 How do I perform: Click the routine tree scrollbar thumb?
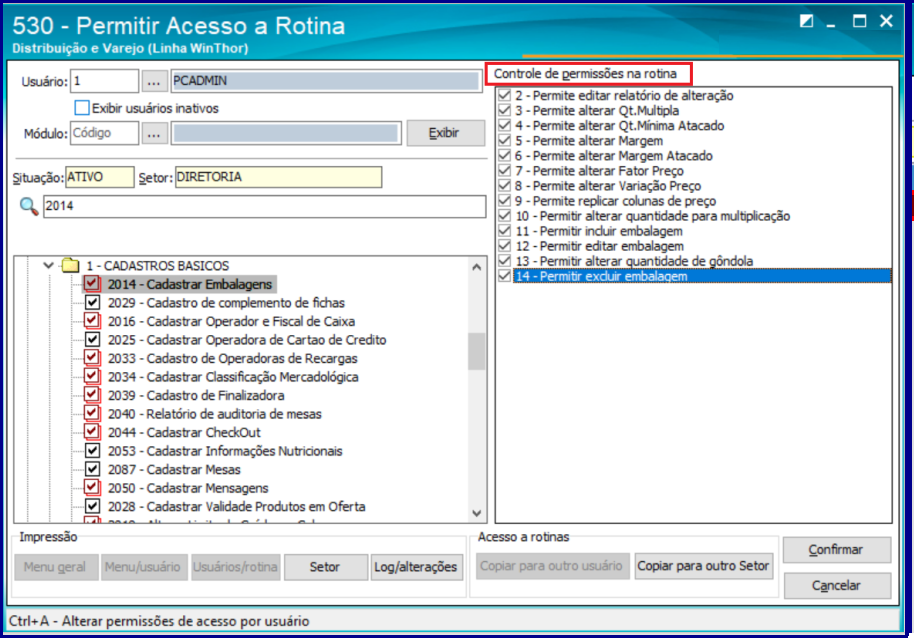pos(477,351)
